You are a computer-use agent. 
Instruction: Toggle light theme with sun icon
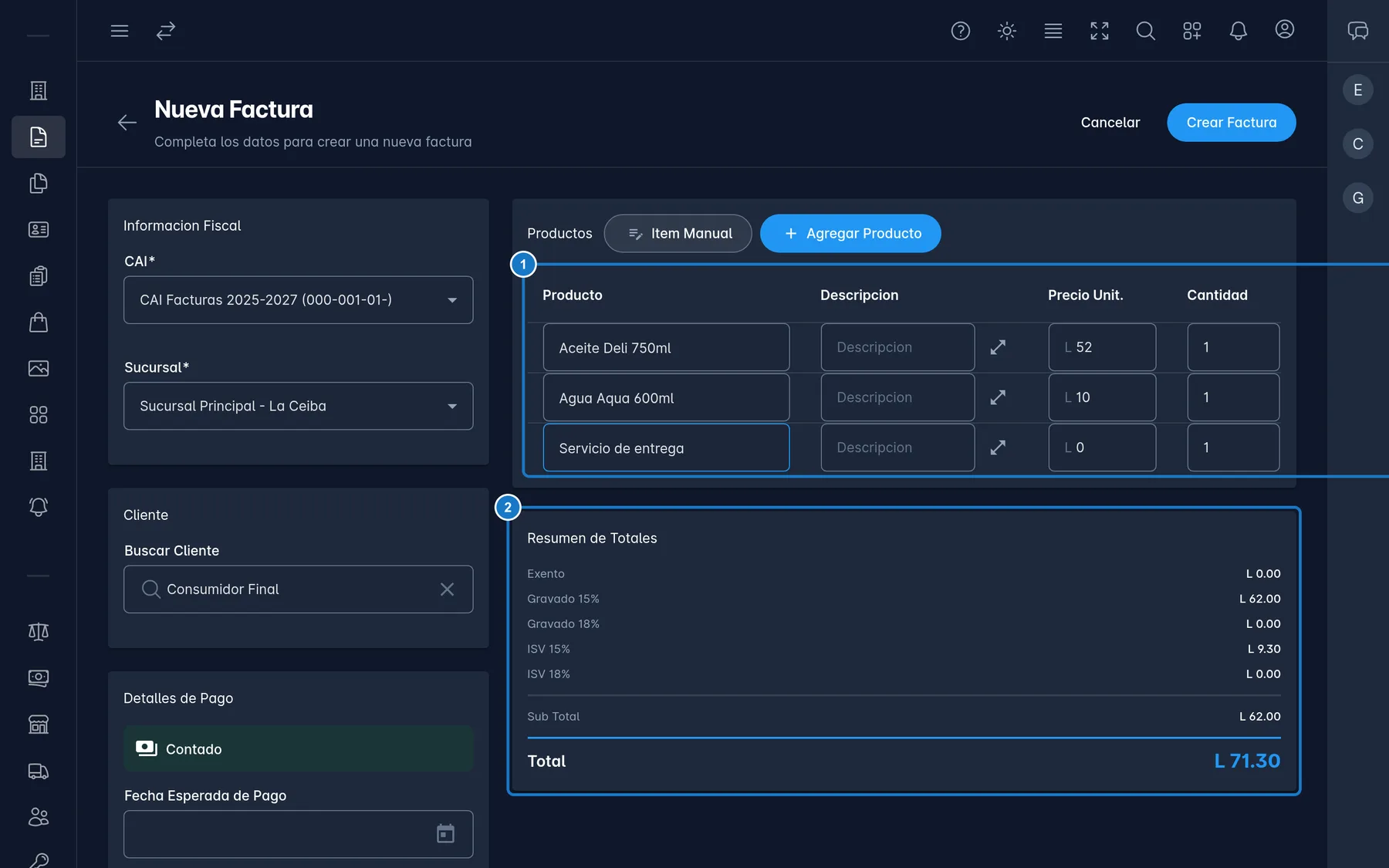tap(1007, 31)
